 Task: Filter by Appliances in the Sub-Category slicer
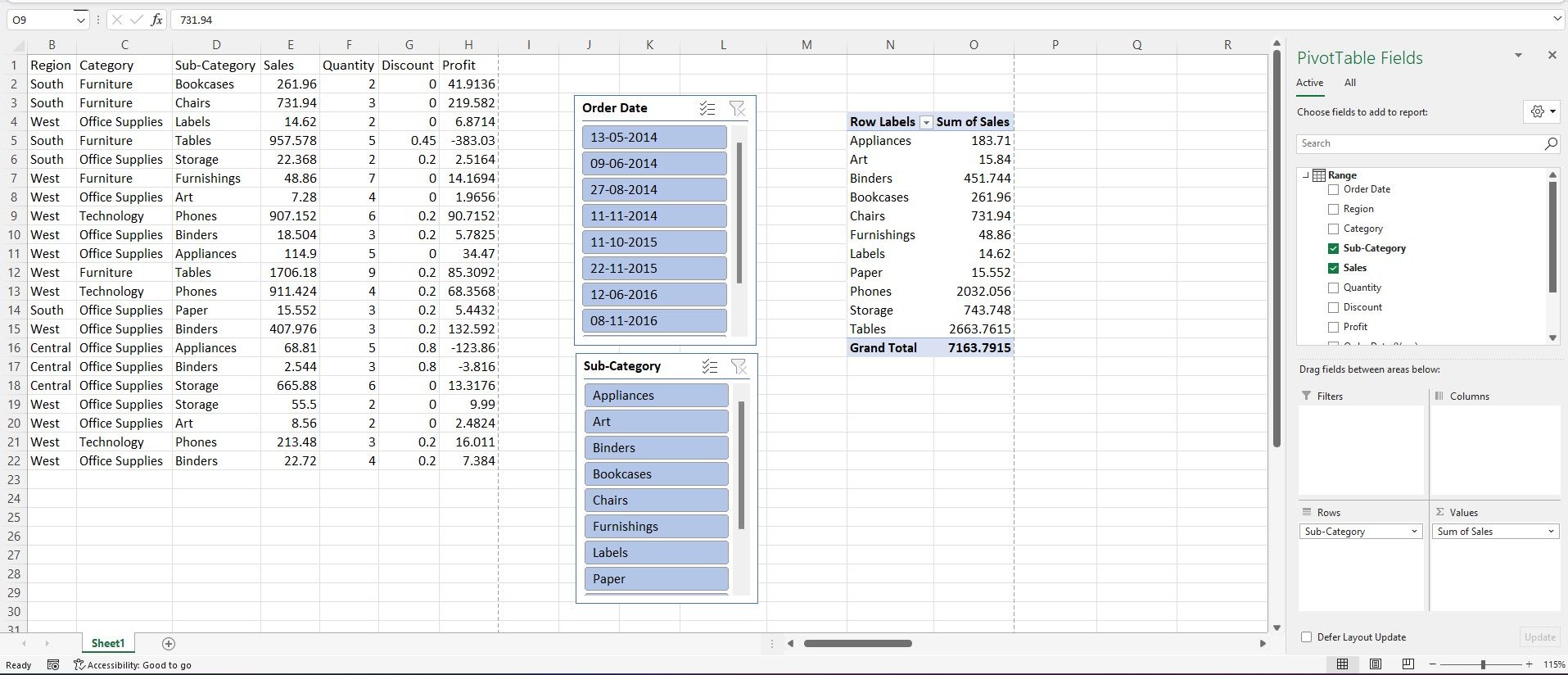[656, 396]
